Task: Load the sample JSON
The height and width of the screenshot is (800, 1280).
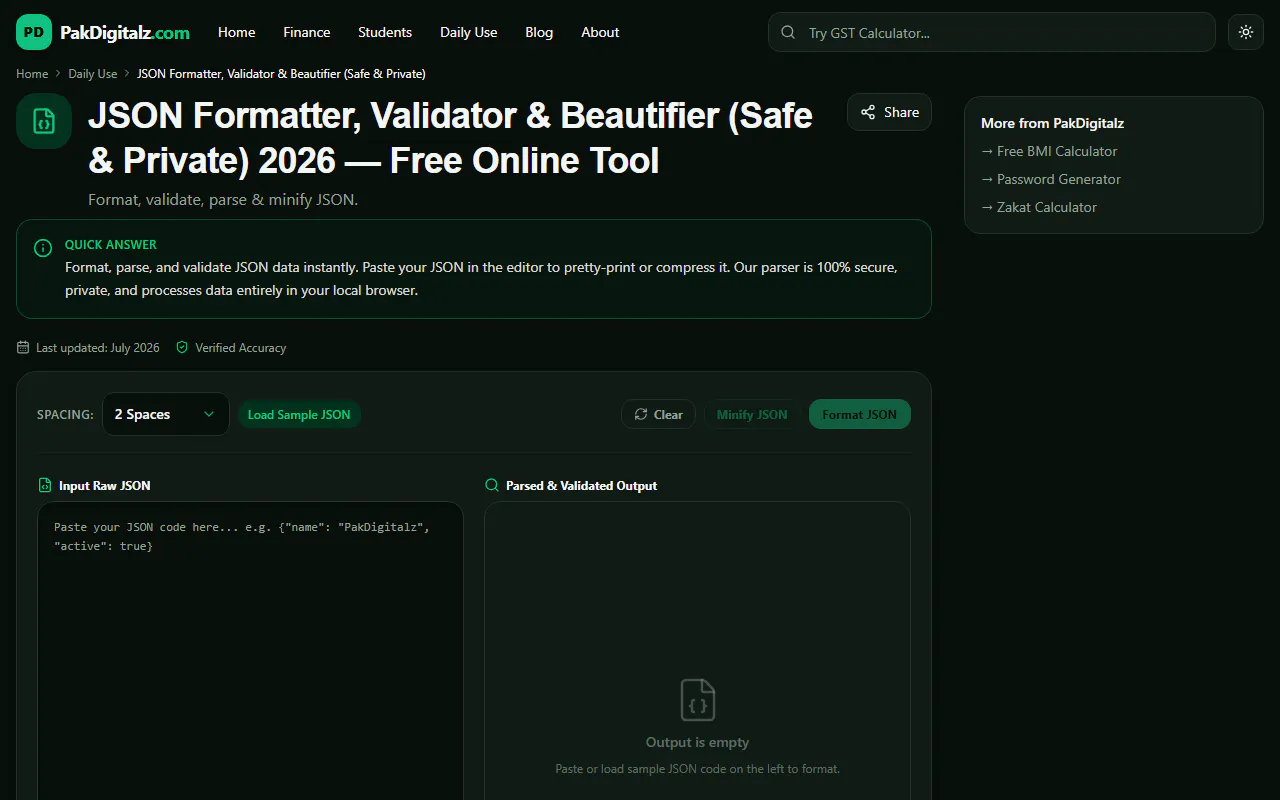Action: tap(299, 414)
